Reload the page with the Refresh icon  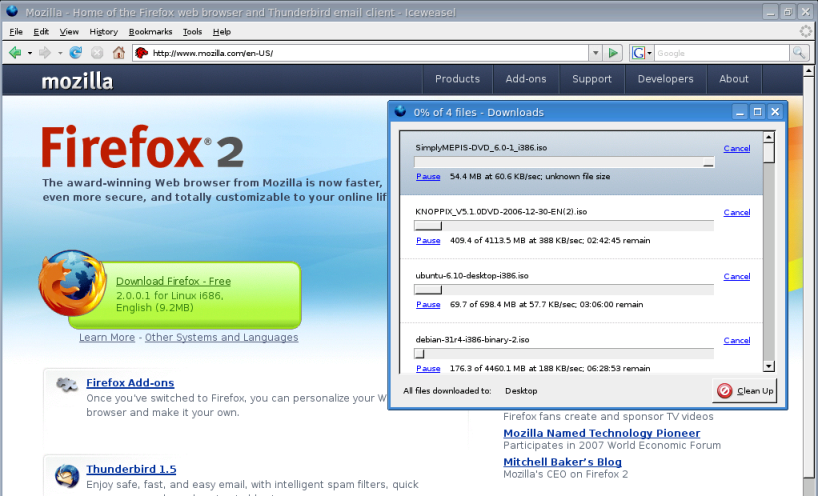point(76,53)
